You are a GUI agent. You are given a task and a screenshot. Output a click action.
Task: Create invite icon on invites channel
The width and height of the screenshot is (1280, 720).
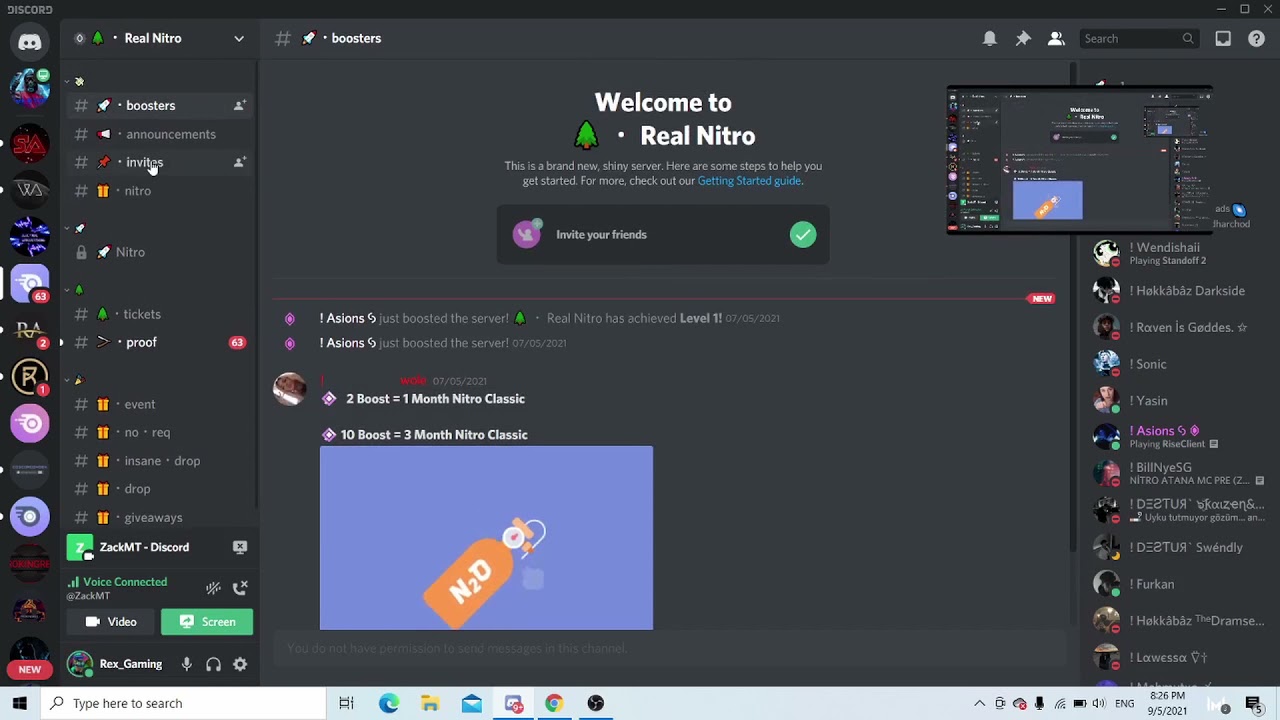point(240,162)
